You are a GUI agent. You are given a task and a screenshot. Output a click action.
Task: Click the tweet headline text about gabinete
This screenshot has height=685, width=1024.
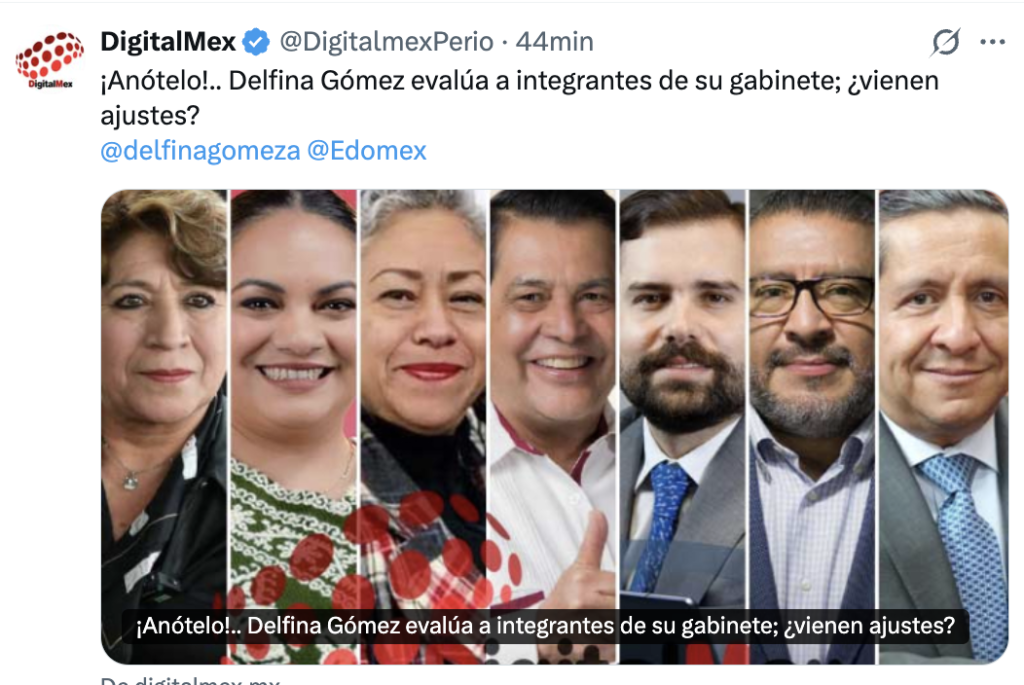coord(519,98)
